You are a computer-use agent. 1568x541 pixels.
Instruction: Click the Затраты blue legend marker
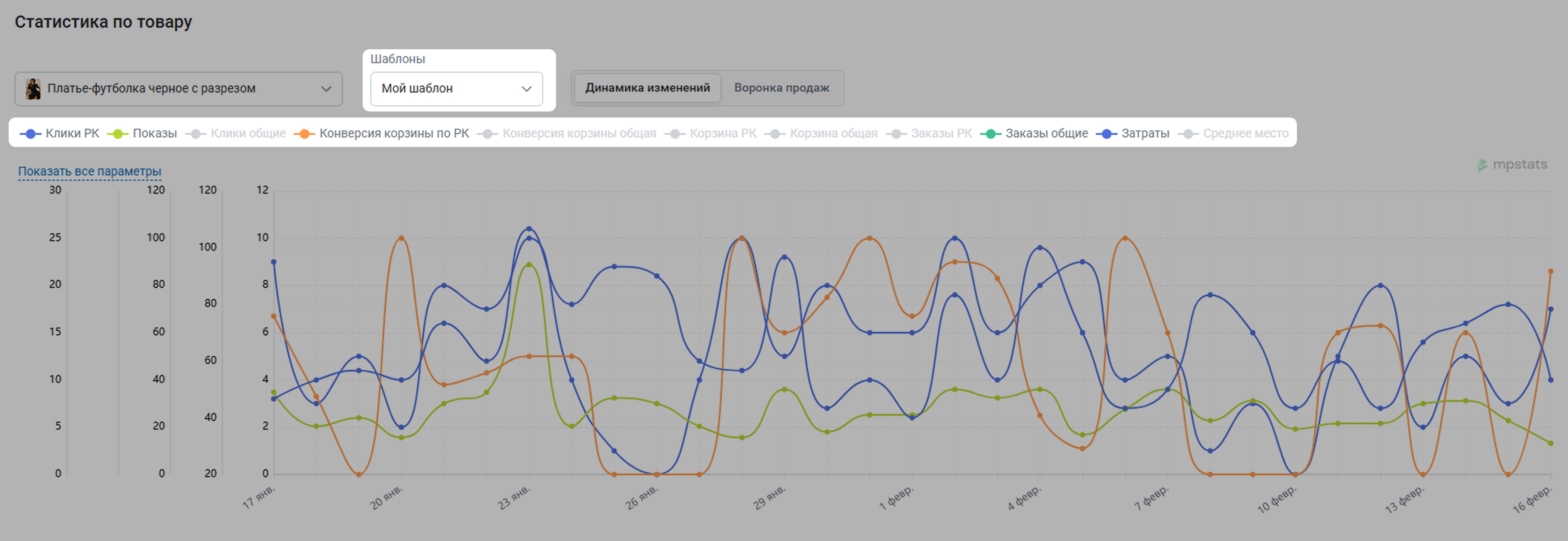(x=1106, y=134)
